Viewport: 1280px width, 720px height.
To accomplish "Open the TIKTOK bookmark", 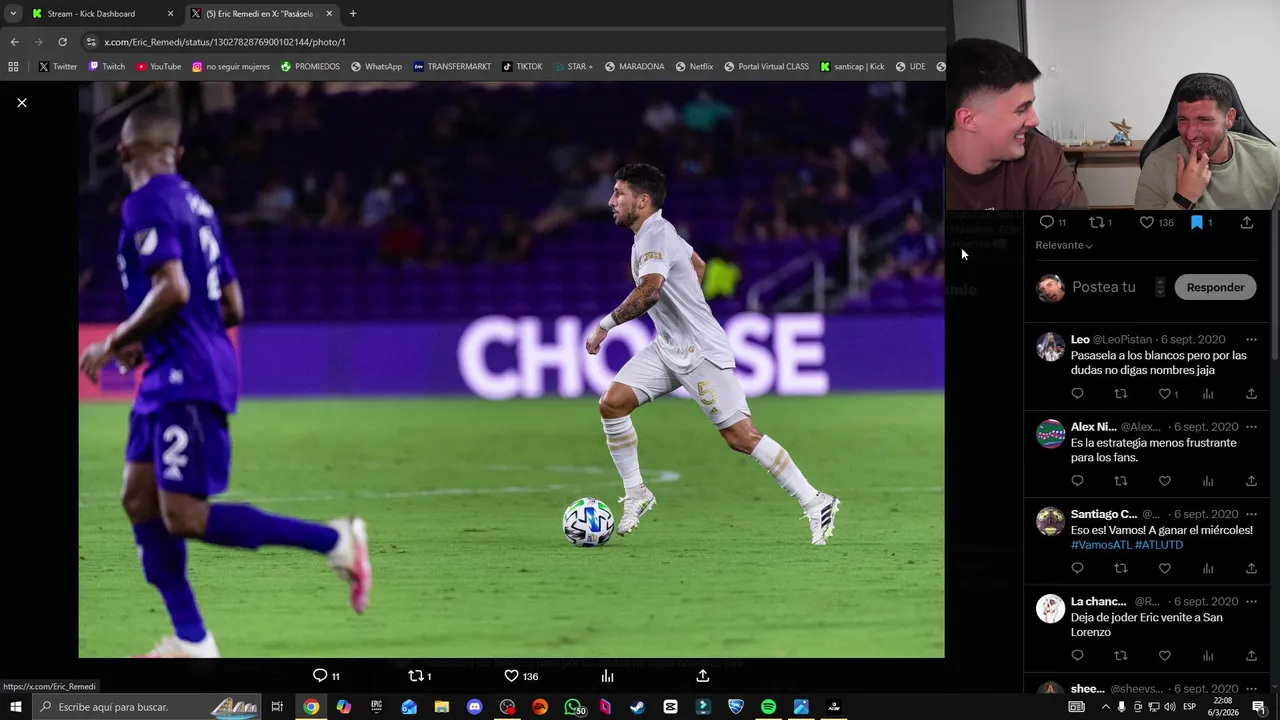I will 522,67.
